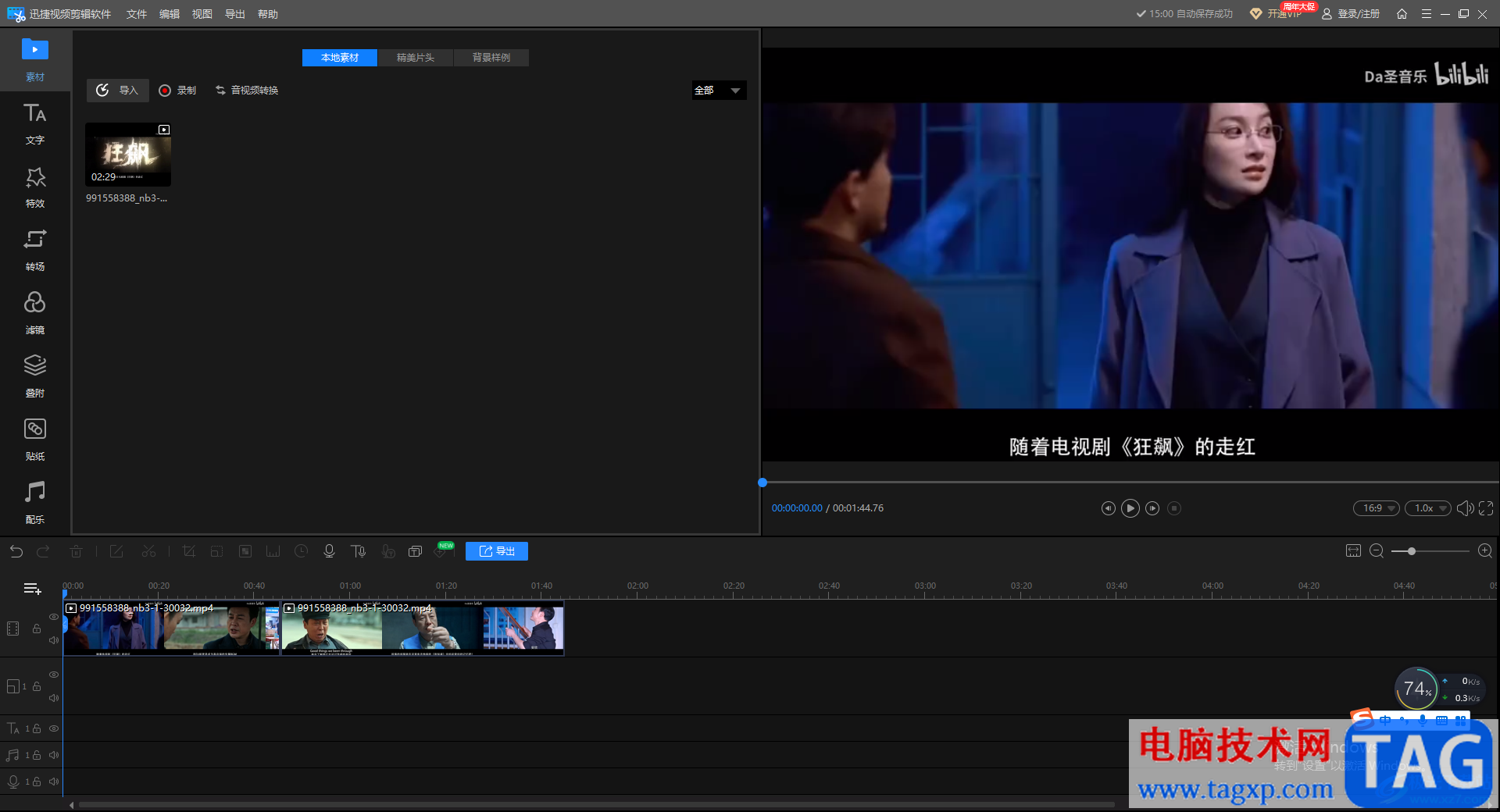Click the undo arrow in the timeline toolbar
Screen dimensions: 1500x812
click(16, 551)
